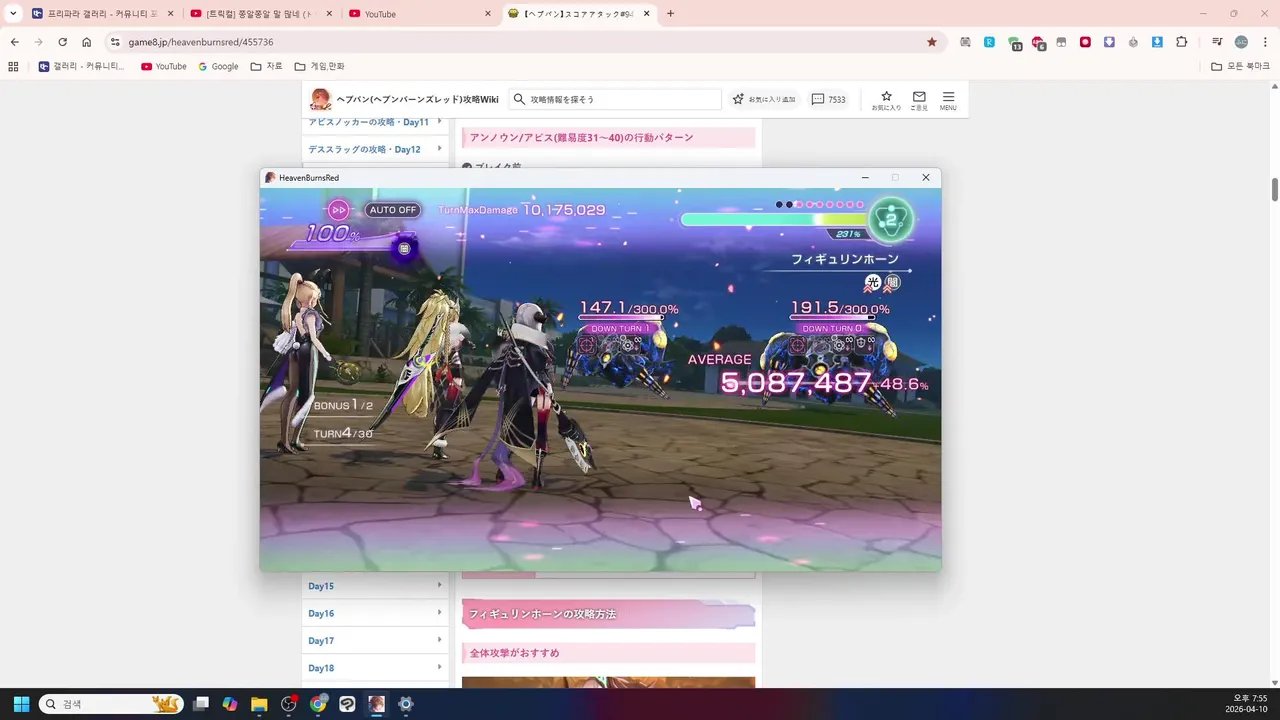Screen dimensions: 1280x720
Task: Open the wiki MENU hamburger
Action: click(x=948, y=100)
